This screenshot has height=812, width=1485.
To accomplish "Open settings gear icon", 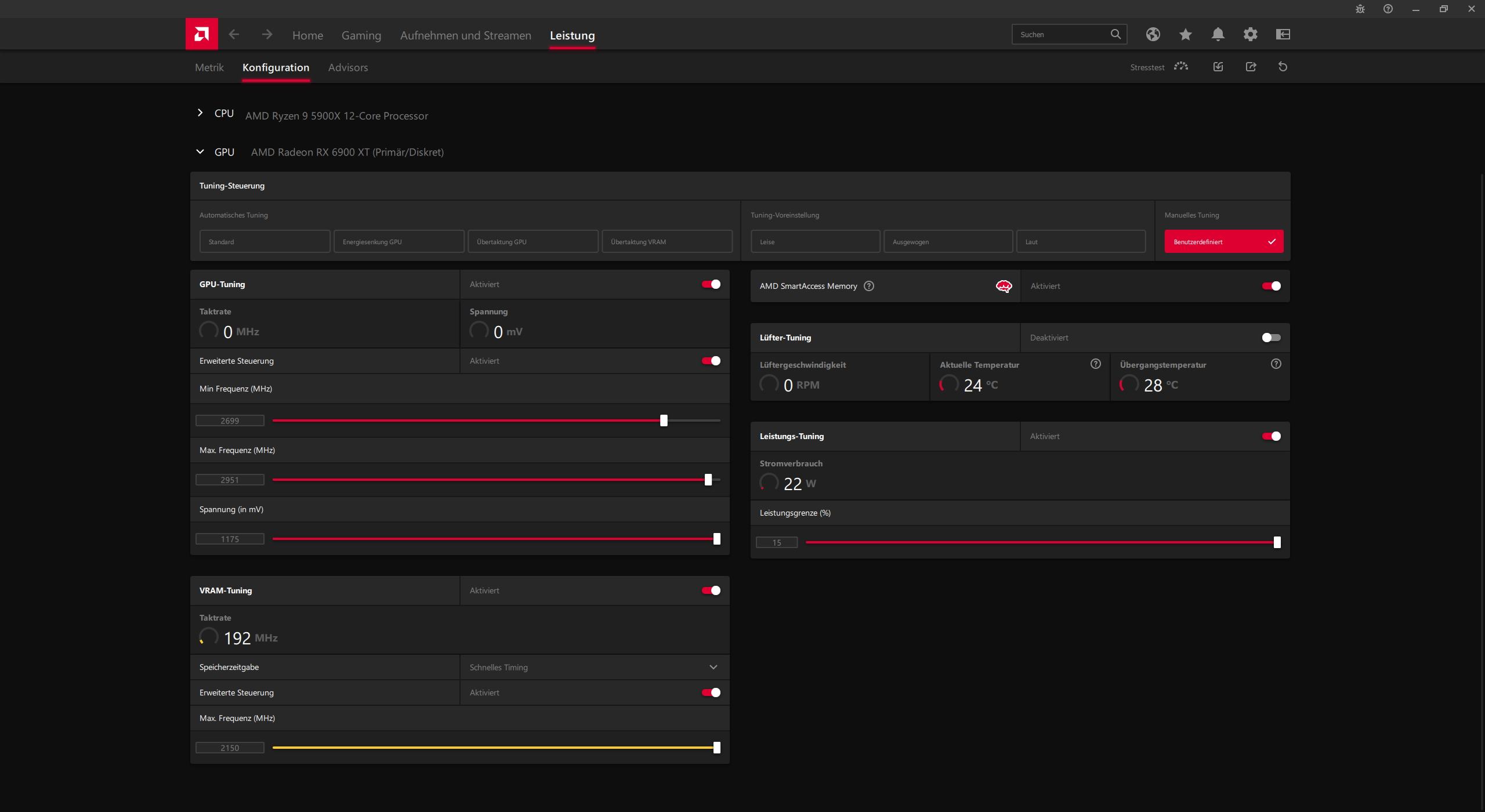I will coord(1250,34).
